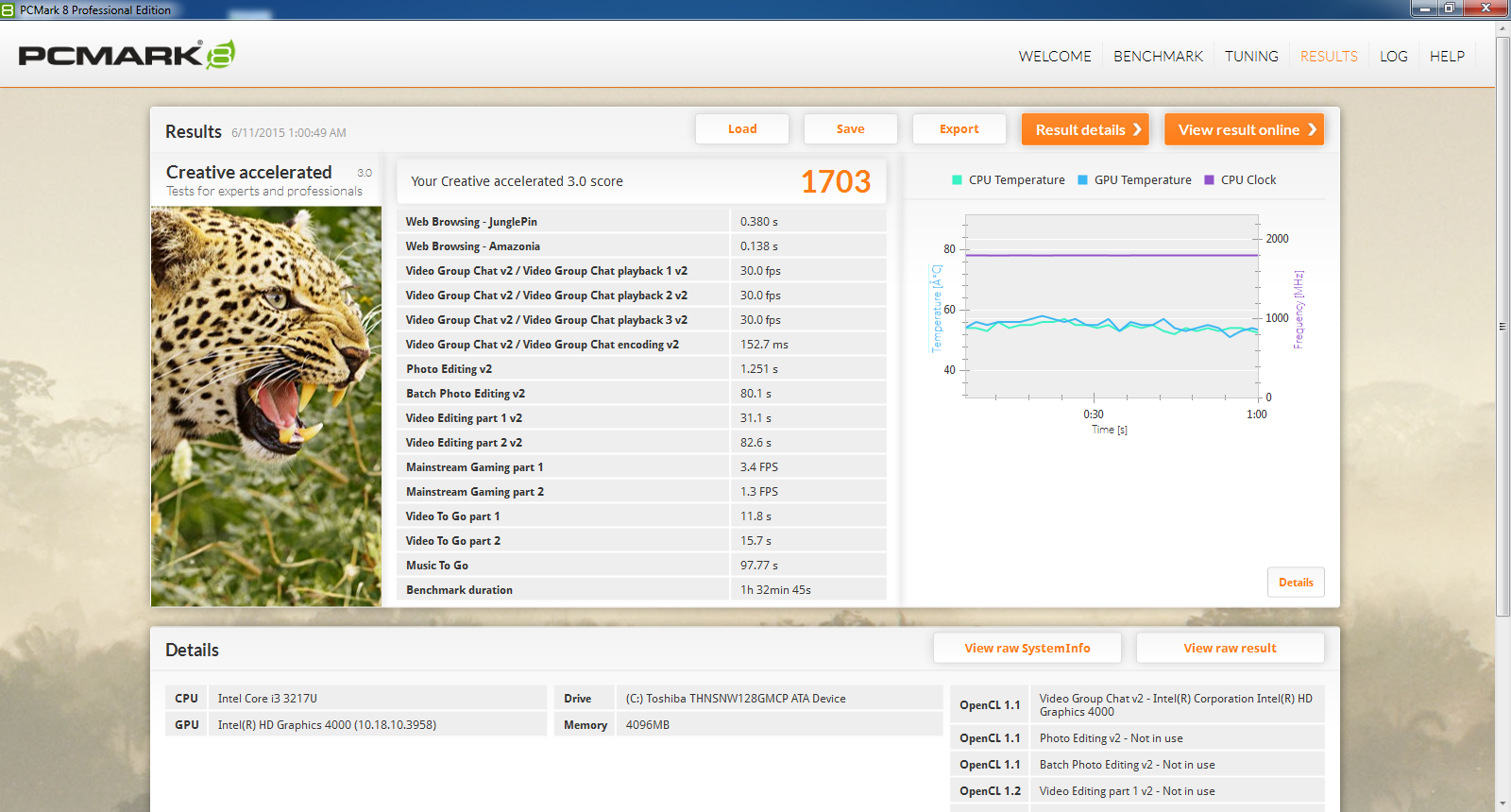
Task: Click the PCMark title bar app icon
Action: point(8,10)
